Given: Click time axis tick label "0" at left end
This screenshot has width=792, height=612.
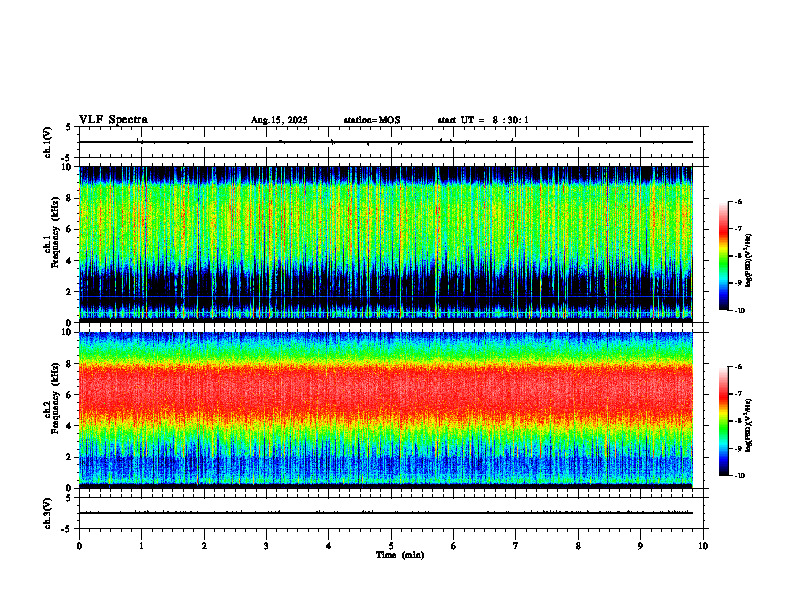Looking at the screenshot, I should coord(79,546).
